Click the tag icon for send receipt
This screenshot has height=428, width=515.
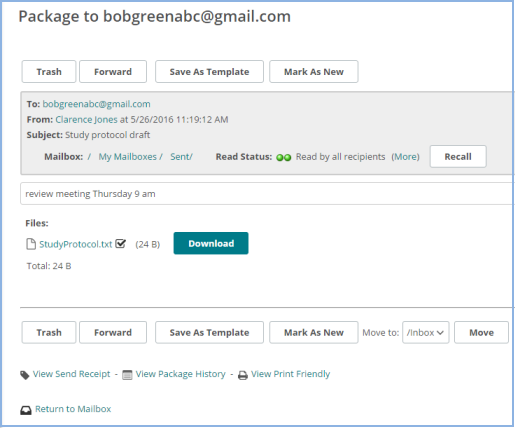coord(25,375)
